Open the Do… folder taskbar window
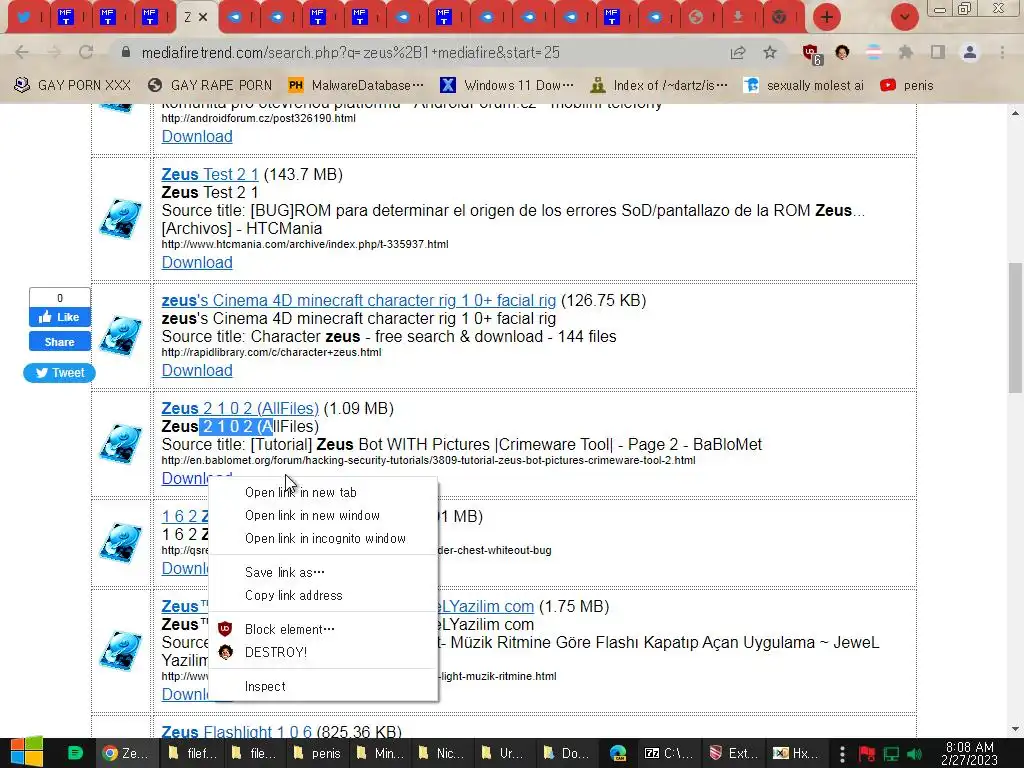1024x768 pixels. pos(568,753)
